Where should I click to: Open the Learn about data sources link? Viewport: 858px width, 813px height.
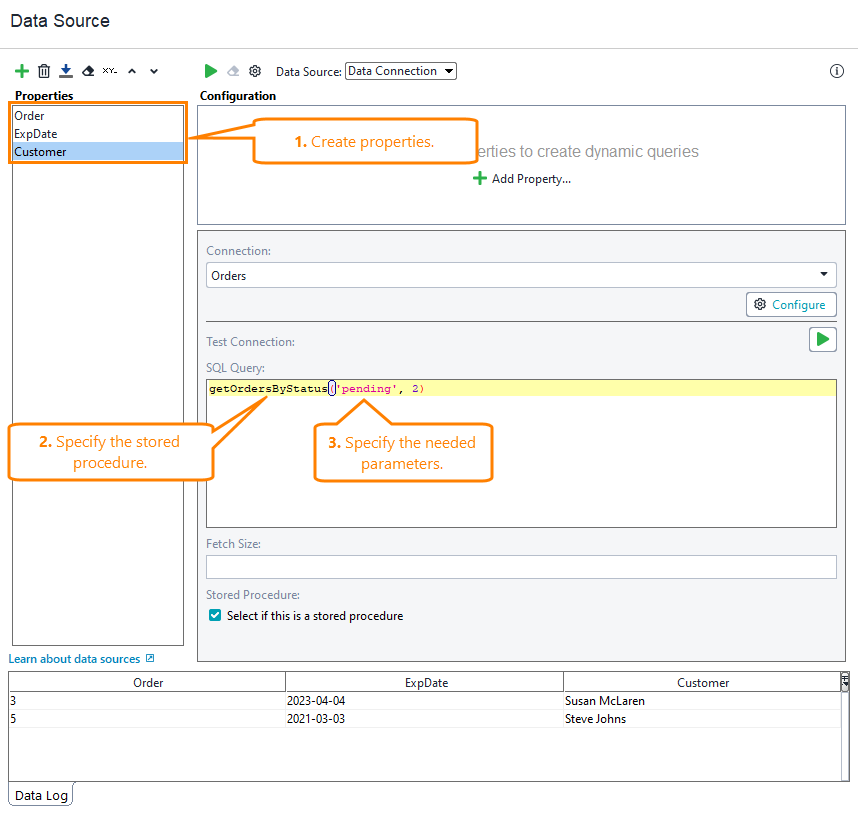[75, 658]
